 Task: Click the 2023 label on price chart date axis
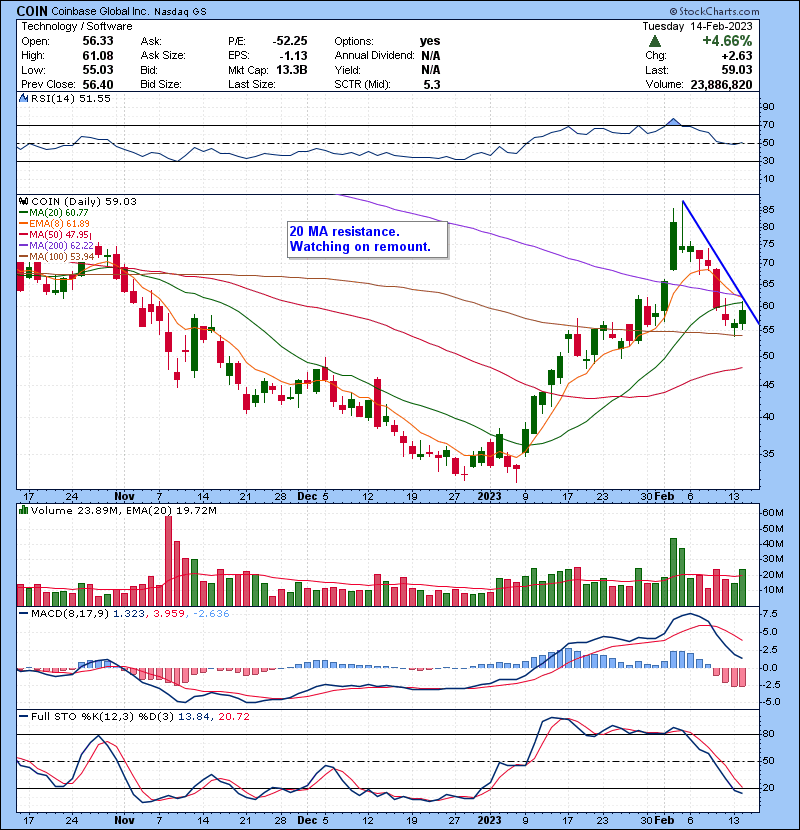[489, 497]
